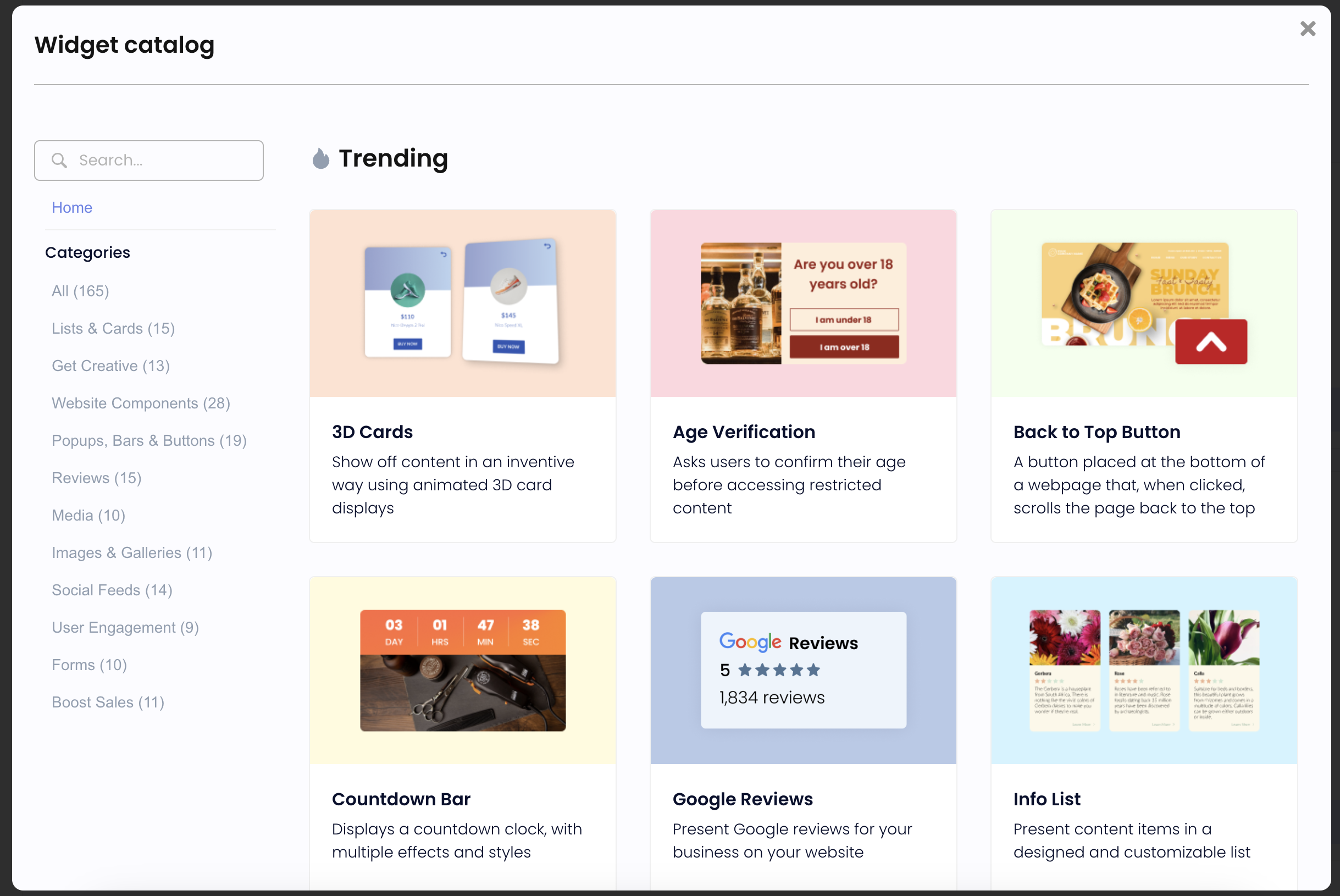Select the Media category

pos(88,515)
